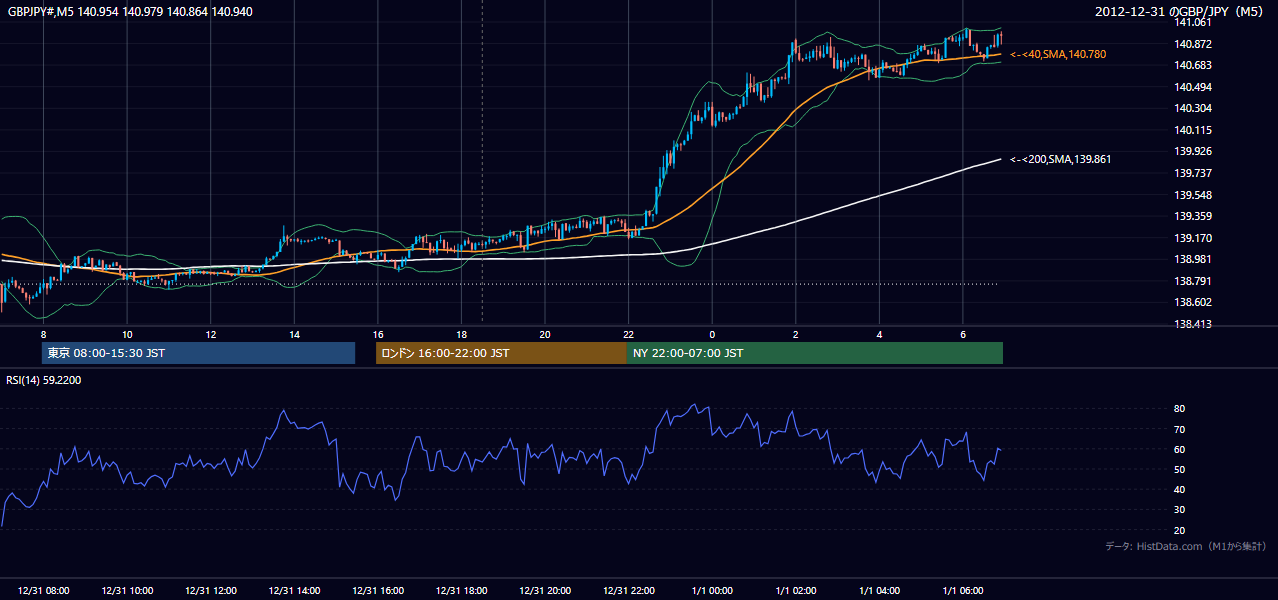Click RSI scale value 80
The height and width of the screenshot is (600, 1278).
(1179, 409)
